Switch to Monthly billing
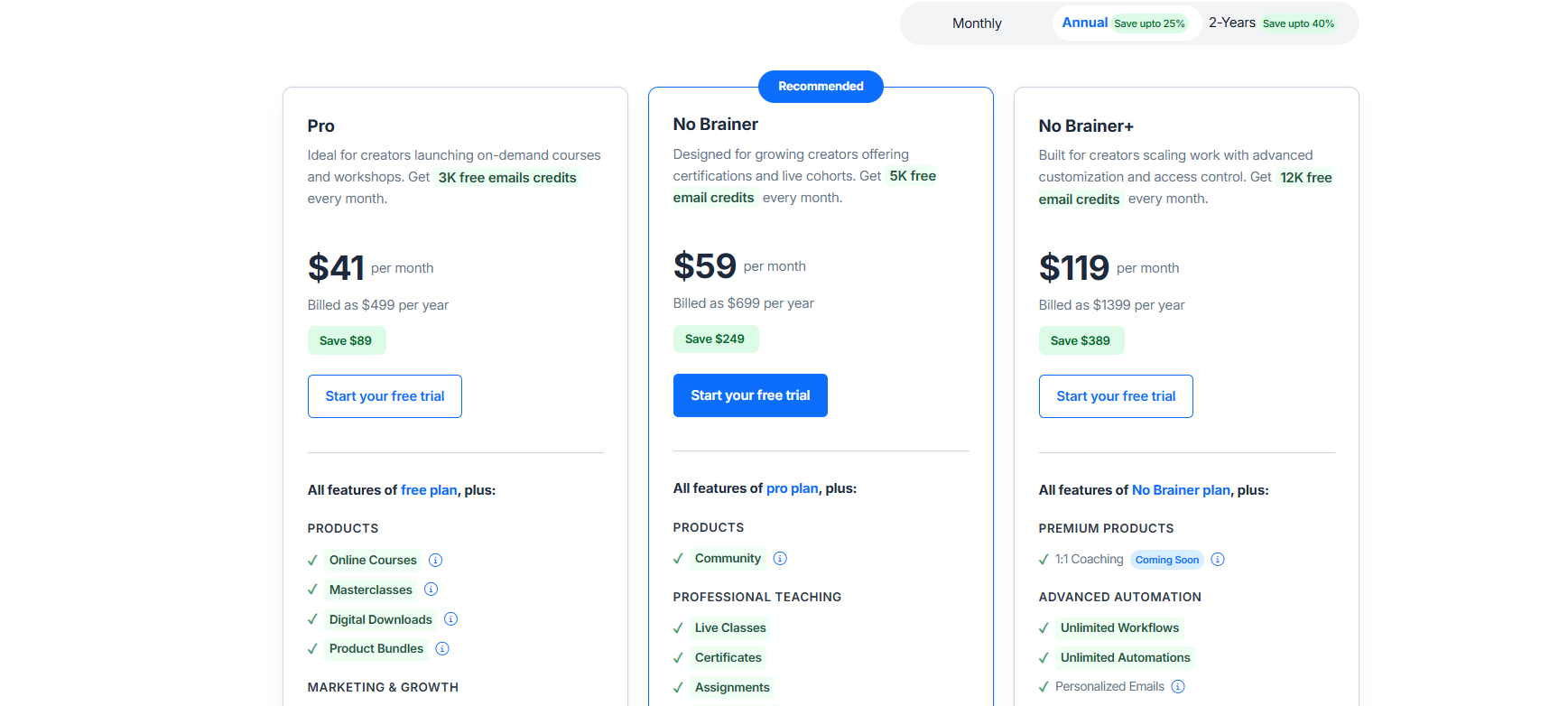Image resolution: width=1568 pixels, height=706 pixels. point(976,23)
